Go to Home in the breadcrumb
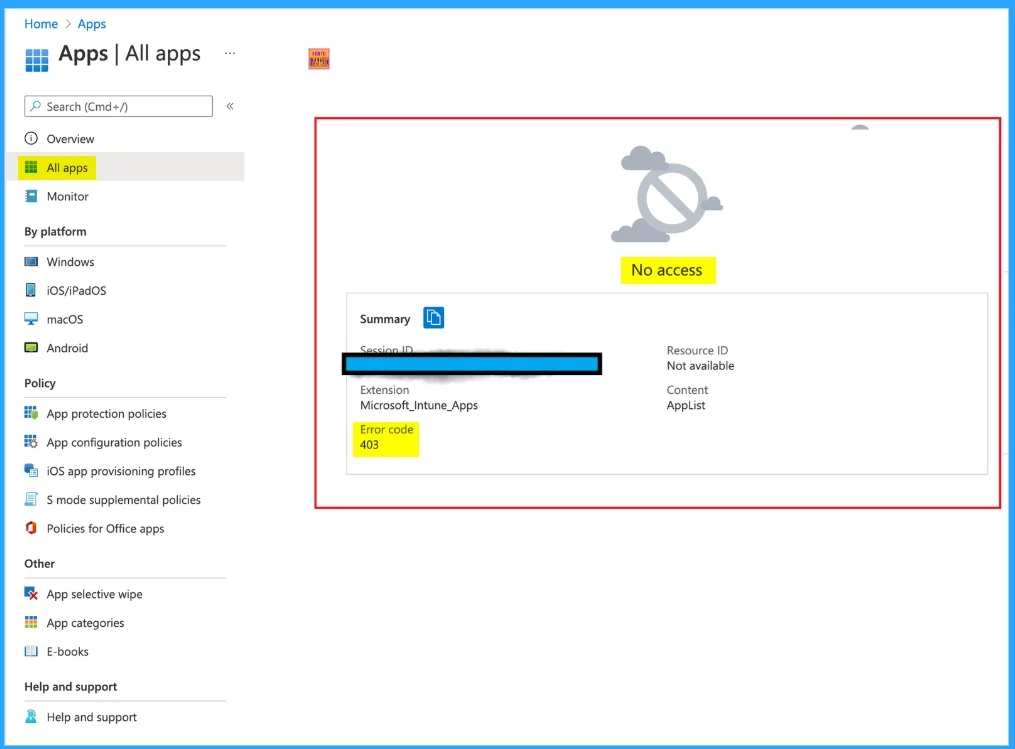The height and width of the screenshot is (749, 1015). 41,24
